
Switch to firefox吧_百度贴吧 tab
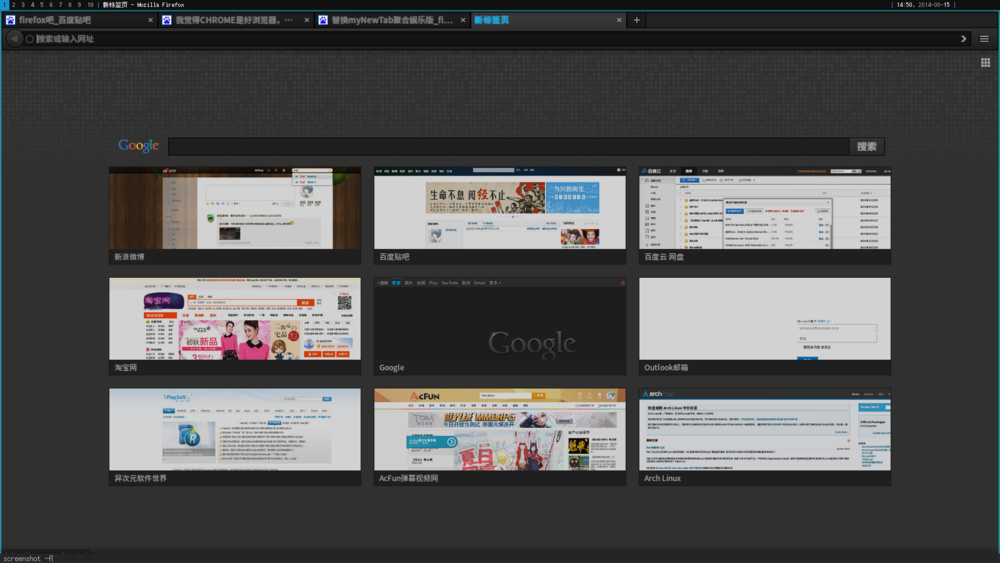click(80, 20)
